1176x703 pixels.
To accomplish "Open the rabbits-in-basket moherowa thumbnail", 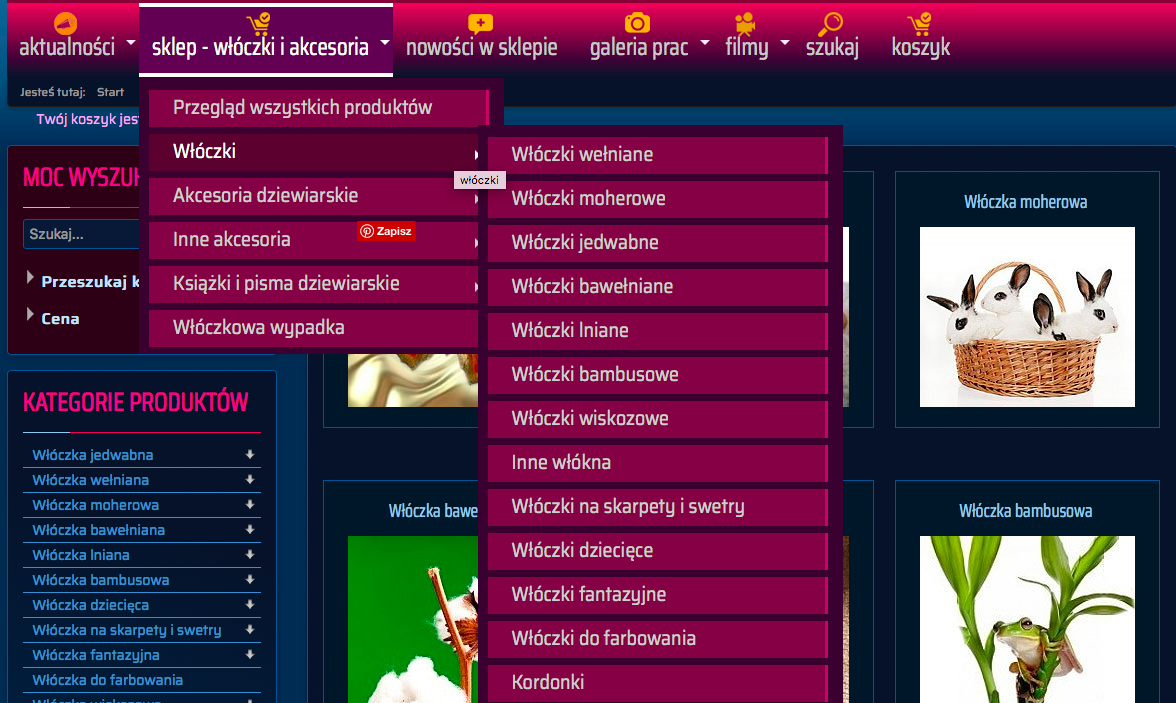I will [1027, 317].
